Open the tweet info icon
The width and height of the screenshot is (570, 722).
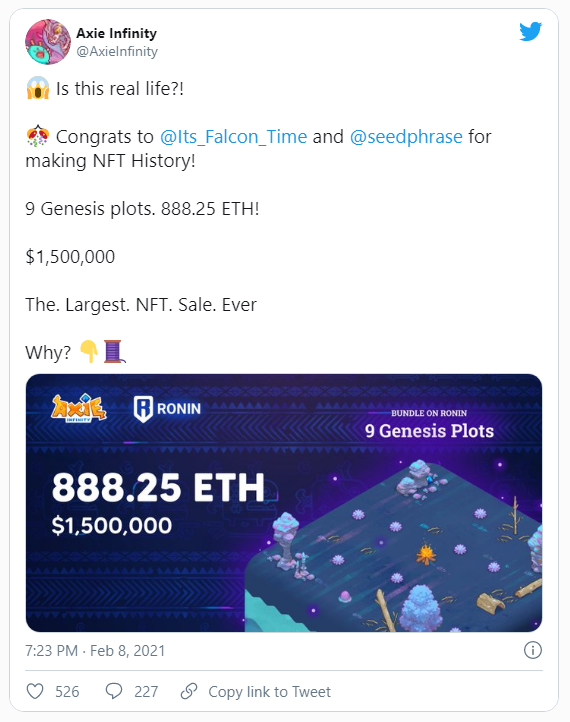pyautogui.click(x=533, y=650)
